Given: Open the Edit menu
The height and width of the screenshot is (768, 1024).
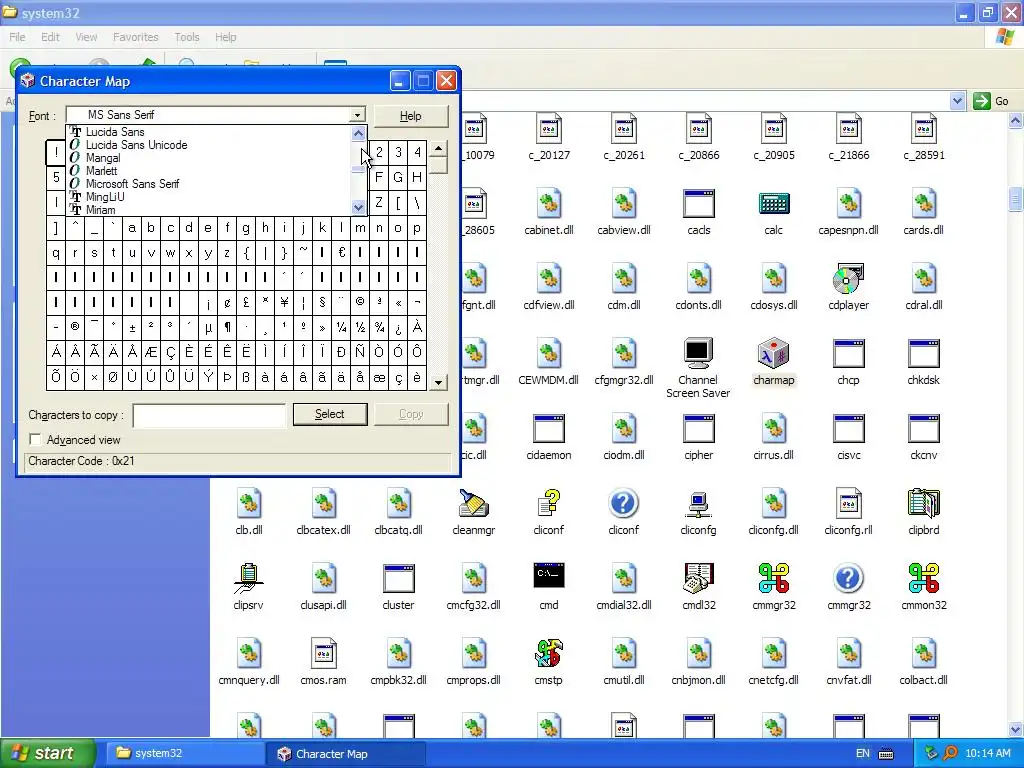Looking at the screenshot, I should [50, 37].
